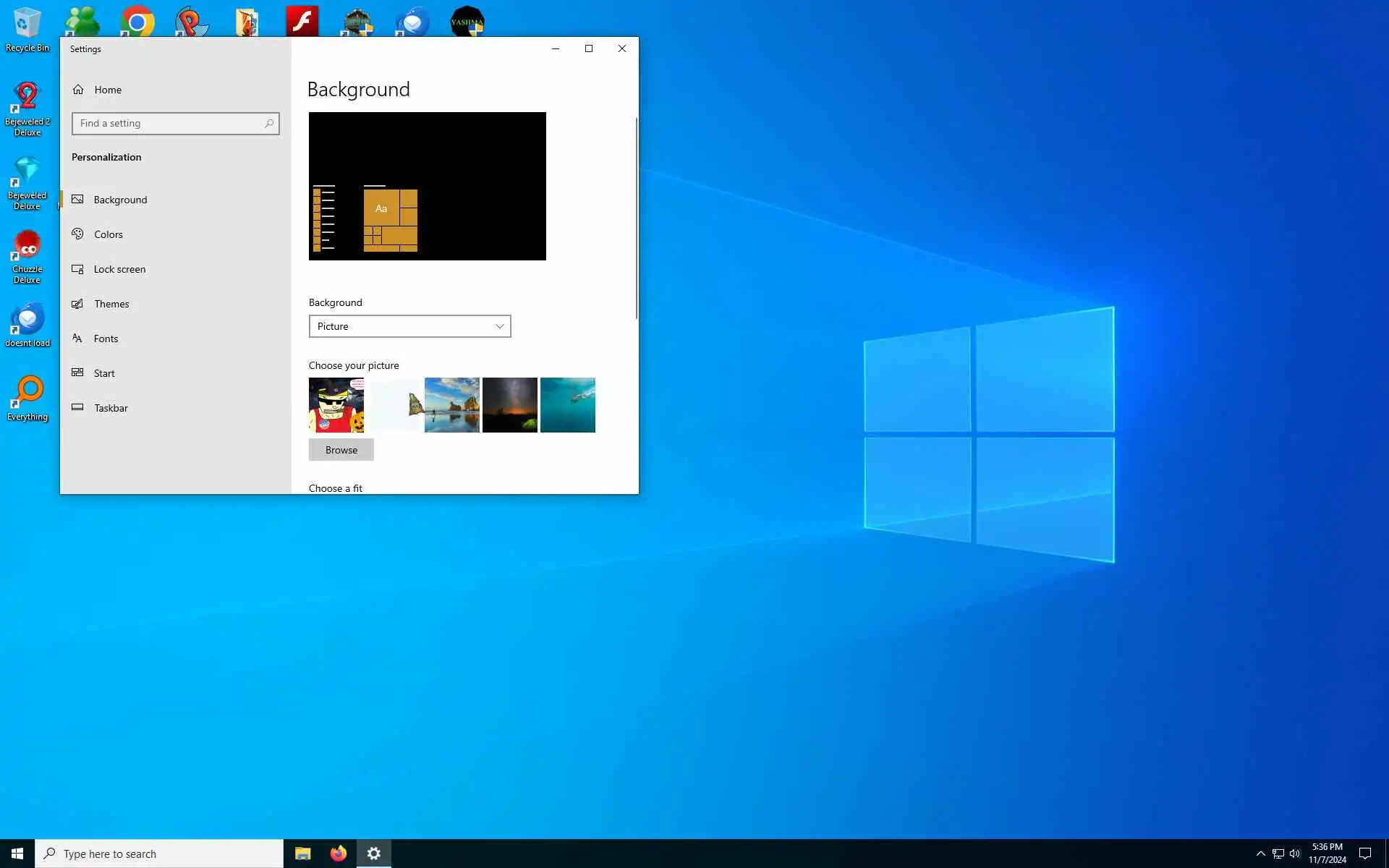Image resolution: width=1389 pixels, height=868 pixels.
Task: Click the Themes sidebar icon
Action: tap(77, 304)
